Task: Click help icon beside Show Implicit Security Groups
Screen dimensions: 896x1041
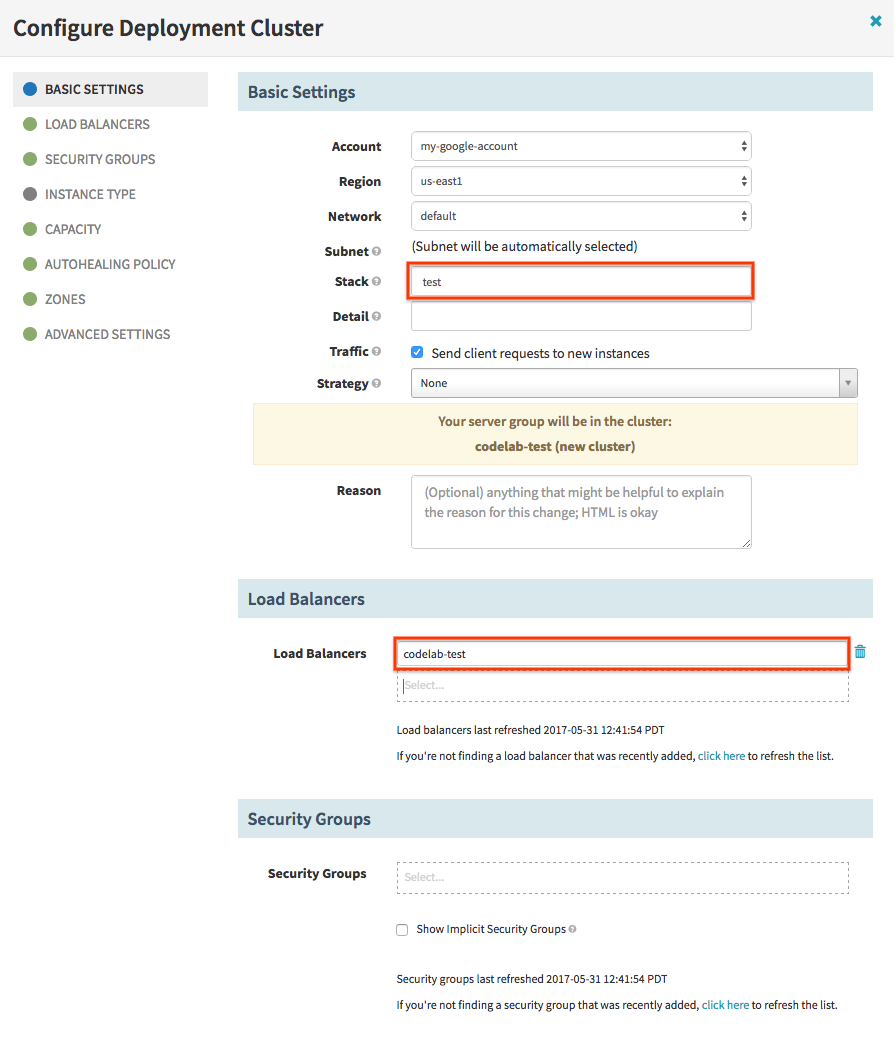Action: [x=572, y=929]
